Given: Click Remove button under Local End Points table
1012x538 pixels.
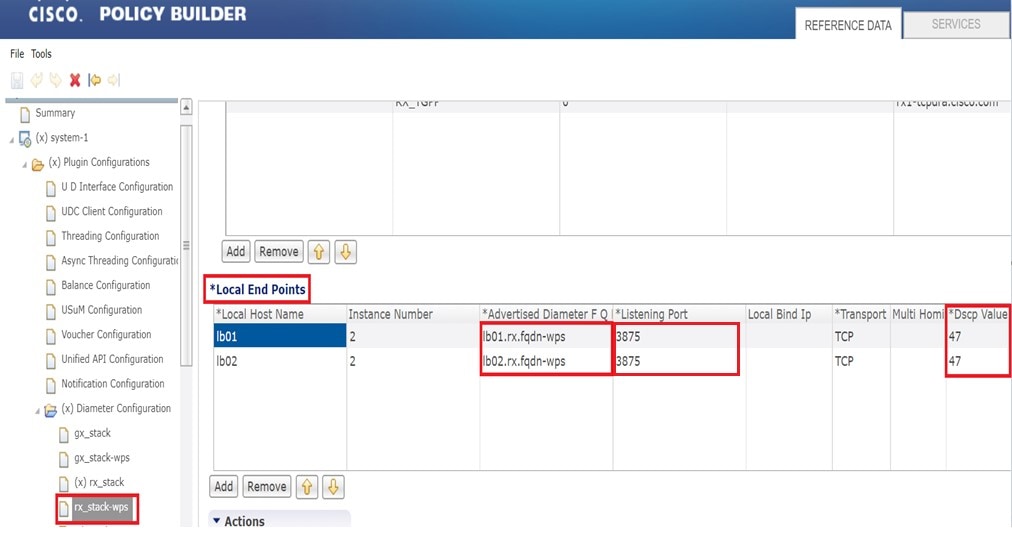Looking at the screenshot, I should pyautogui.click(x=267, y=486).
